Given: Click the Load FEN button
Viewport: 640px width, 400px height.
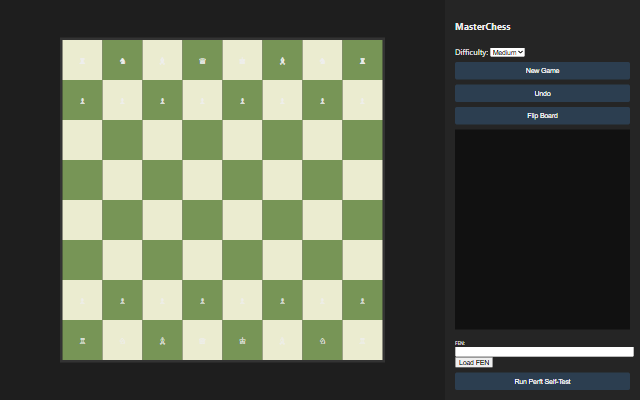Looking at the screenshot, I should point(474,362).
